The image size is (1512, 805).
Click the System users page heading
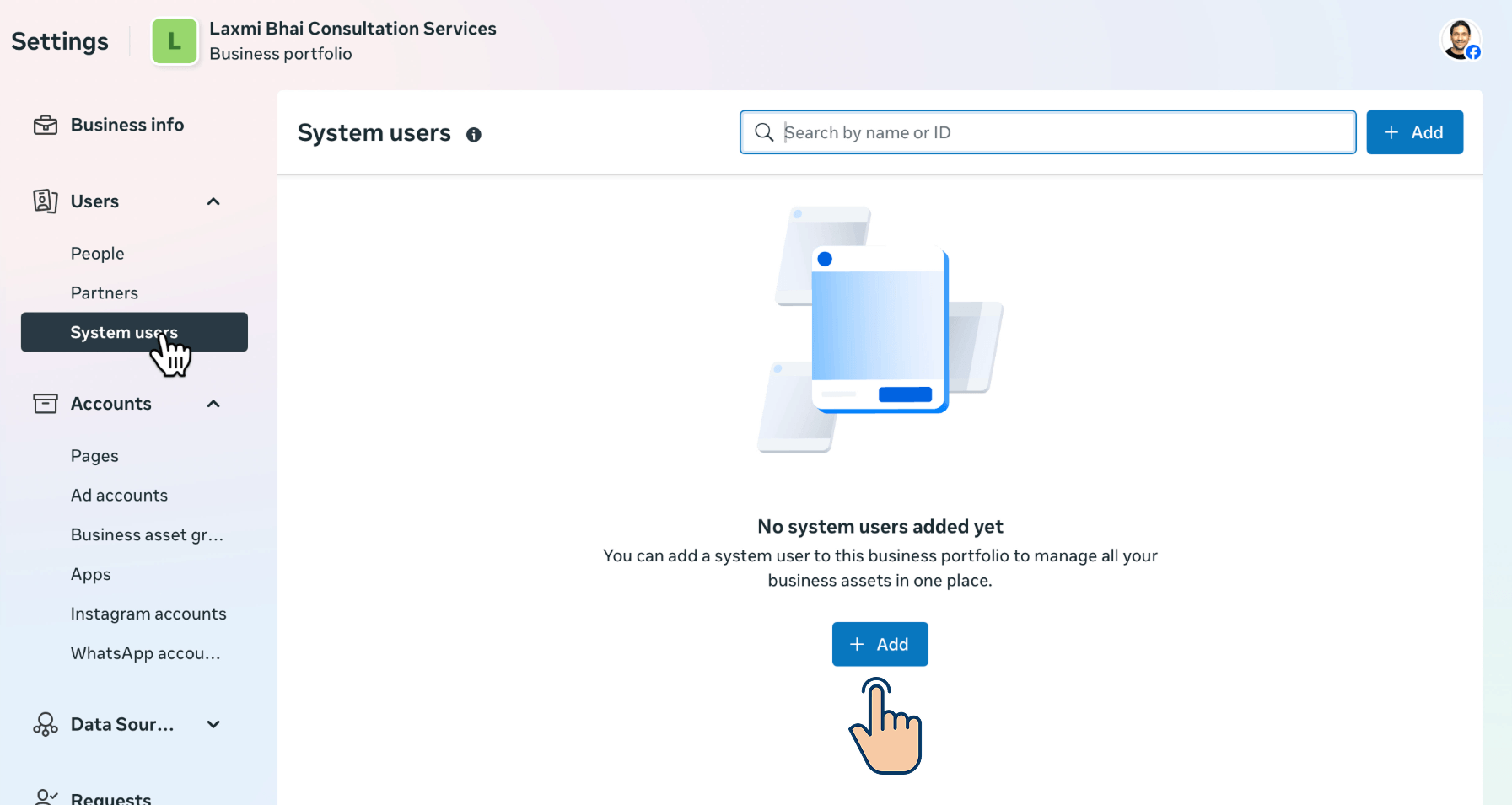374,133
